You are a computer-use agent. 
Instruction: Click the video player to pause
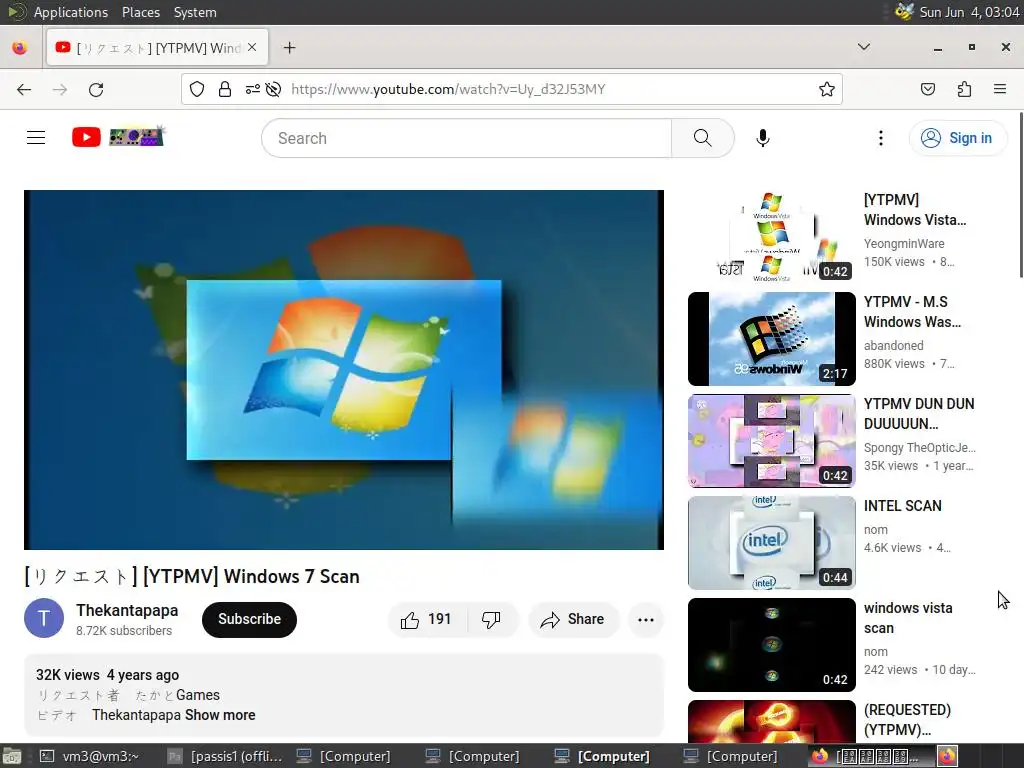[x=344, y=370]
